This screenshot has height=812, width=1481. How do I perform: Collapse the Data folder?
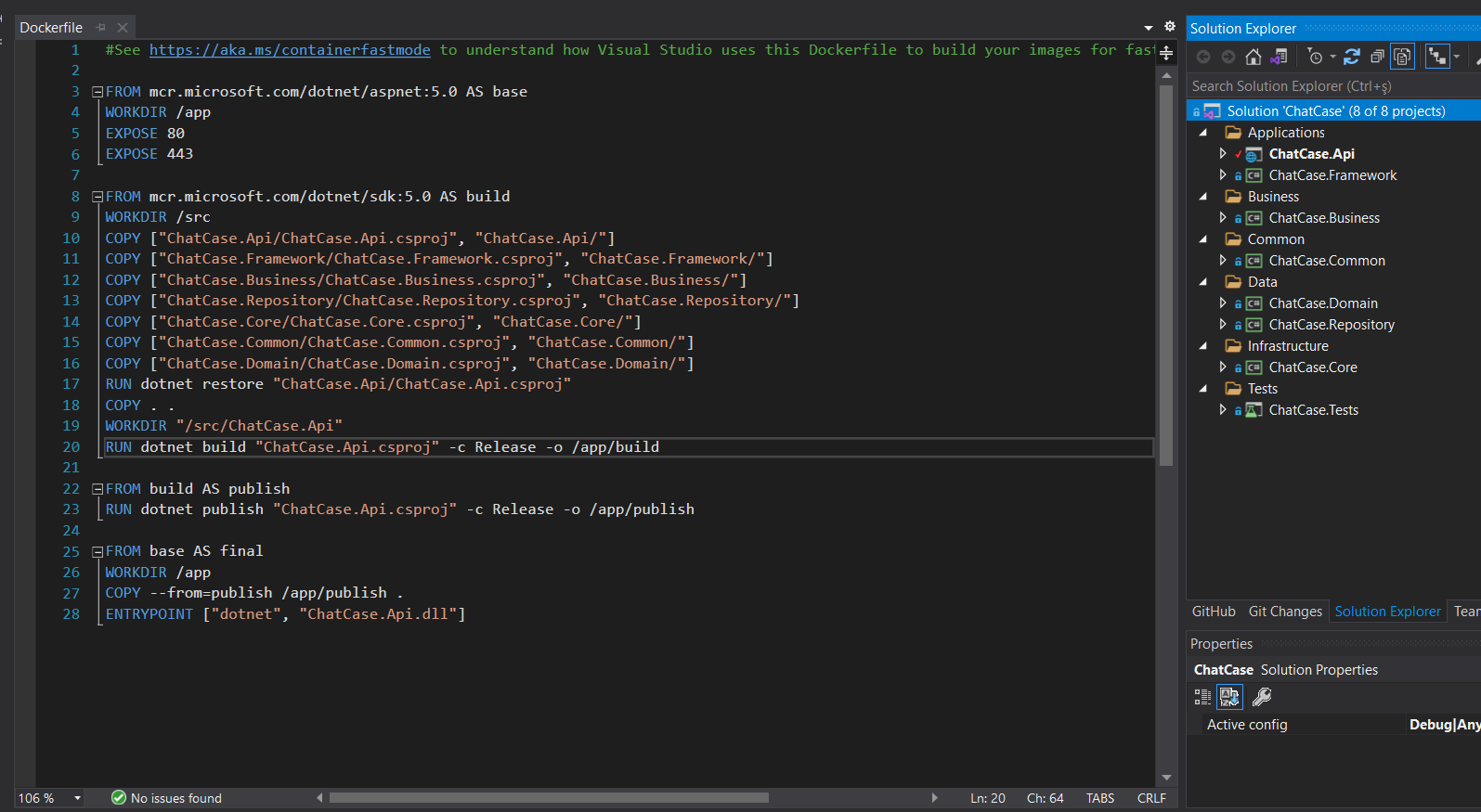pyautogui.click(x=1203, y=282)
